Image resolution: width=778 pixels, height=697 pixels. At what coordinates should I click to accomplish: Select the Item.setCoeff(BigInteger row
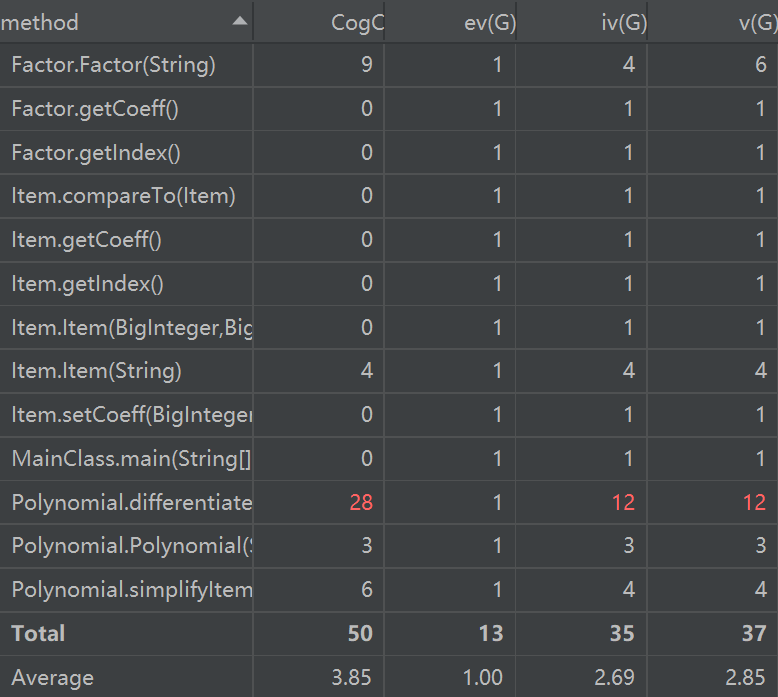389,415
